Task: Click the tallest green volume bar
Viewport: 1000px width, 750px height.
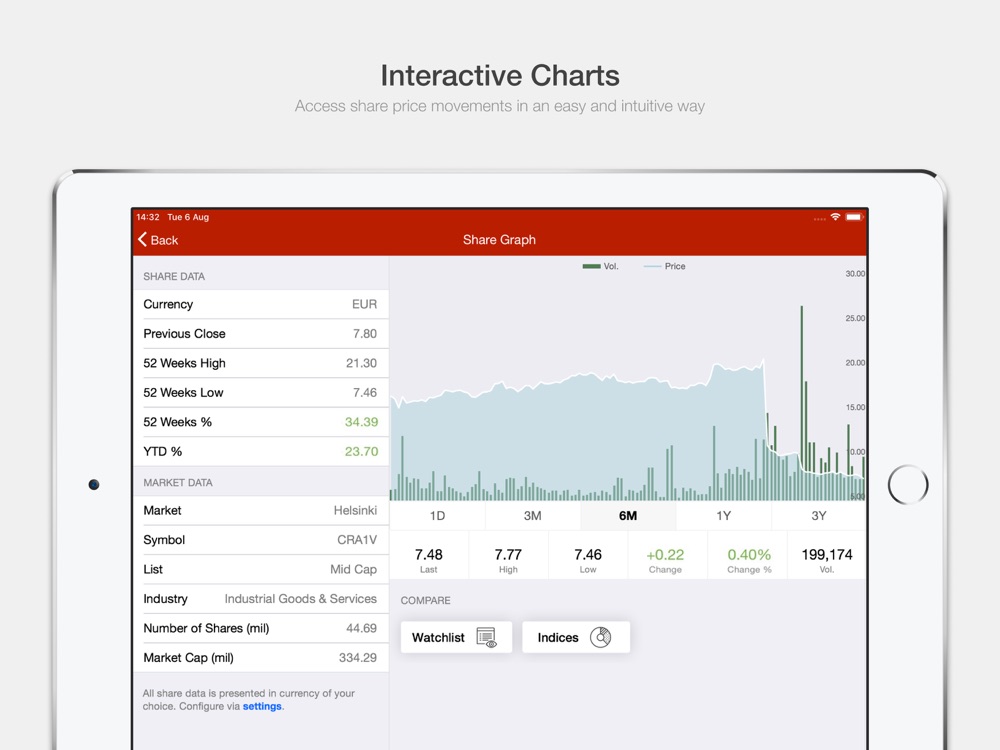Action: (802, 403)
